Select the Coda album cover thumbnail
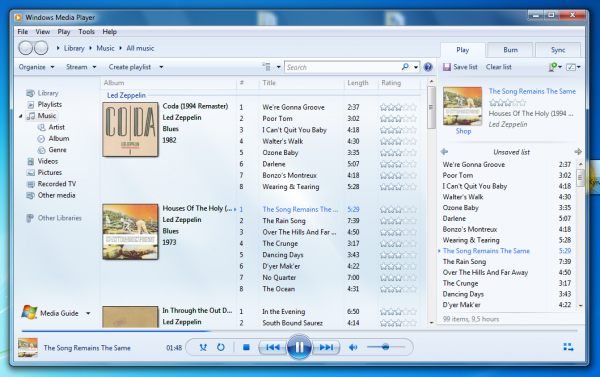 [x=130, y=129]
